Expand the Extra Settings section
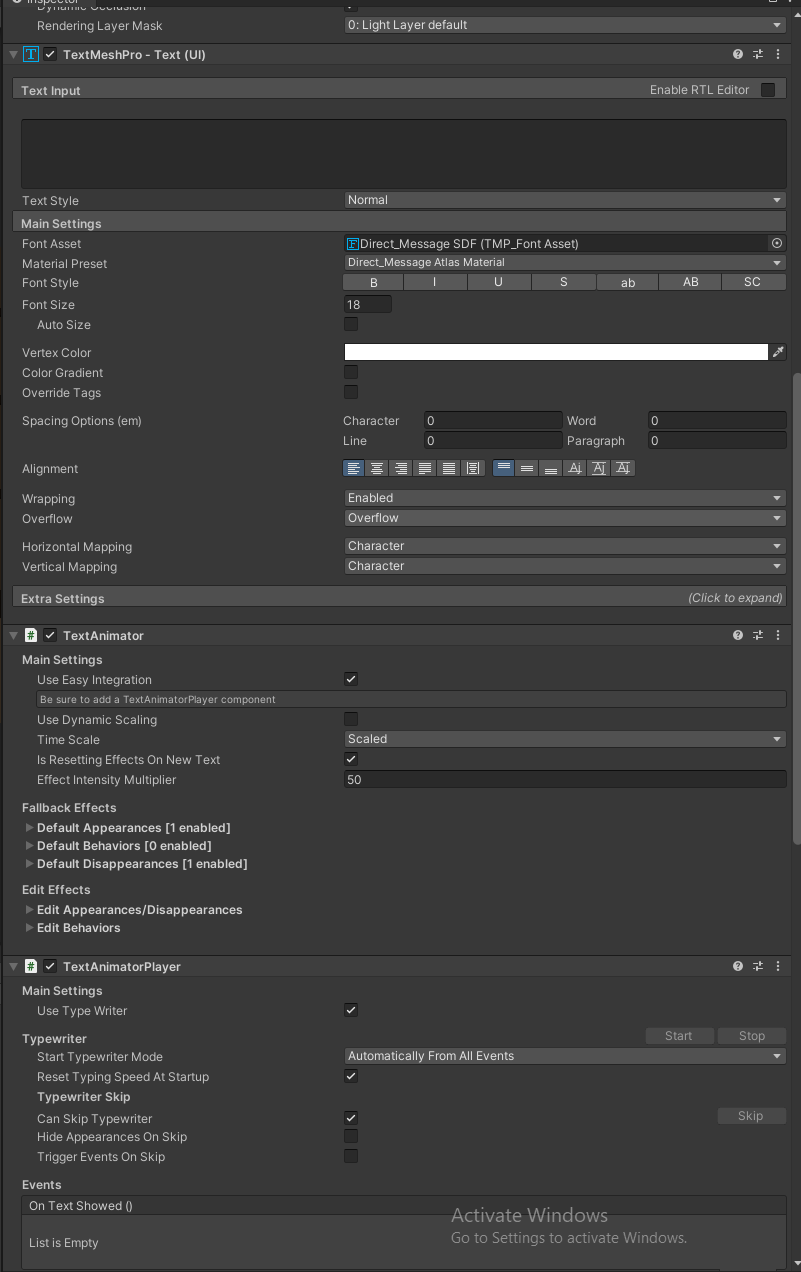Viewport: 801px width, 1272px height. click(x=400, y=598)
